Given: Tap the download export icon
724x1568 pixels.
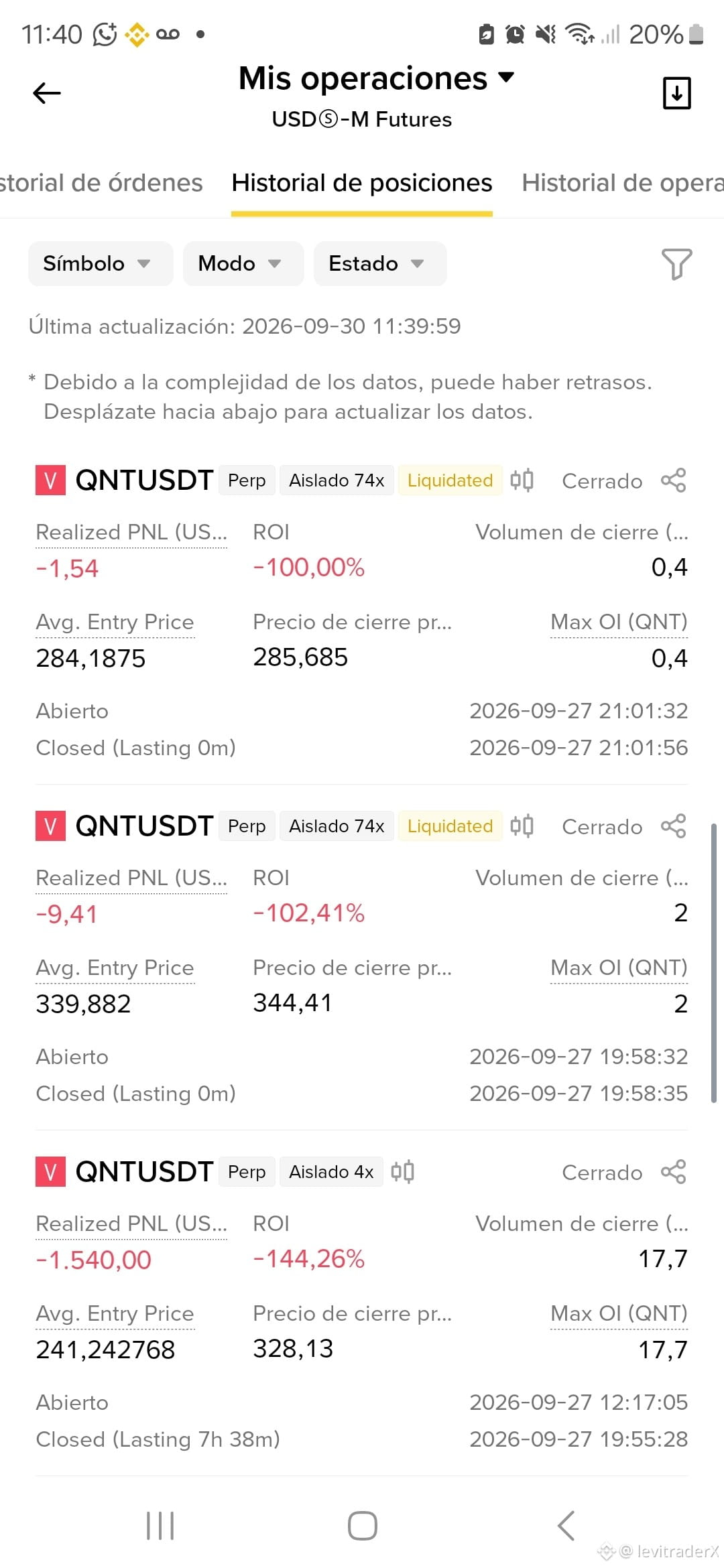Looking at the screenshot, I should tap(676, 93).
